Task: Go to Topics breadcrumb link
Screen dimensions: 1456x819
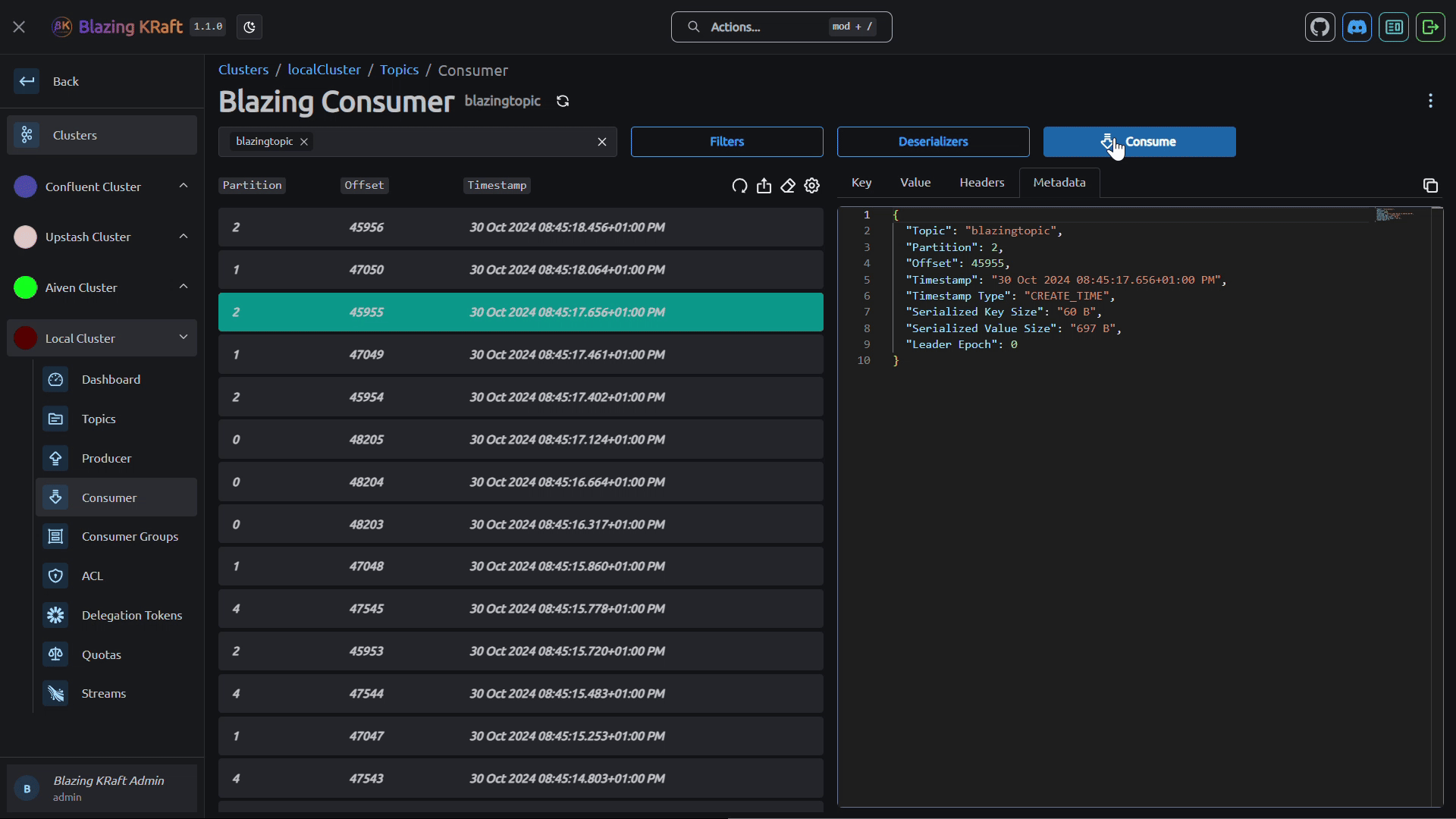Action: point(399,70)
